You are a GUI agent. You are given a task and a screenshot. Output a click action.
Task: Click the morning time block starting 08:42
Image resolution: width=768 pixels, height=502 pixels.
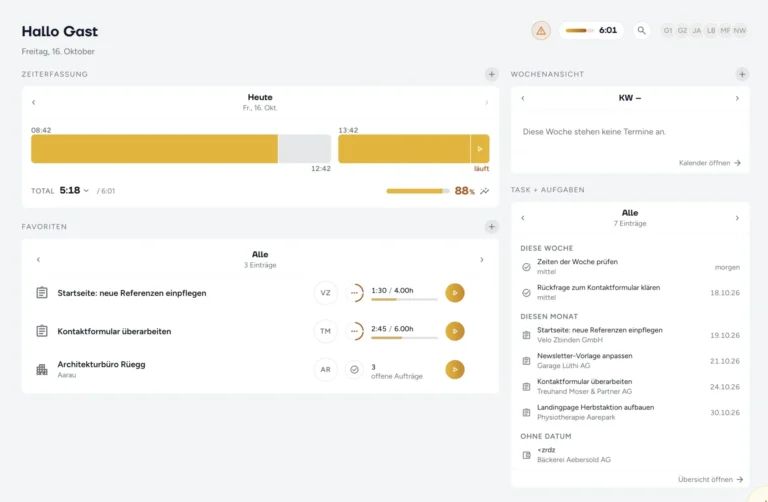point(154,149)
